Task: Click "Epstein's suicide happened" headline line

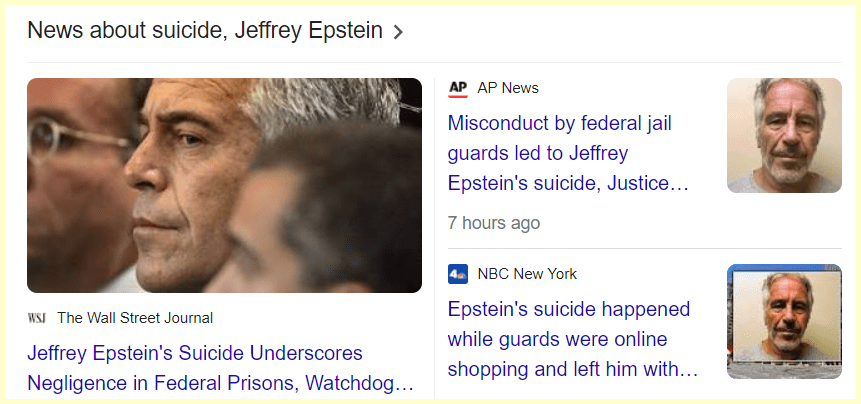Action: pos(569,309)
